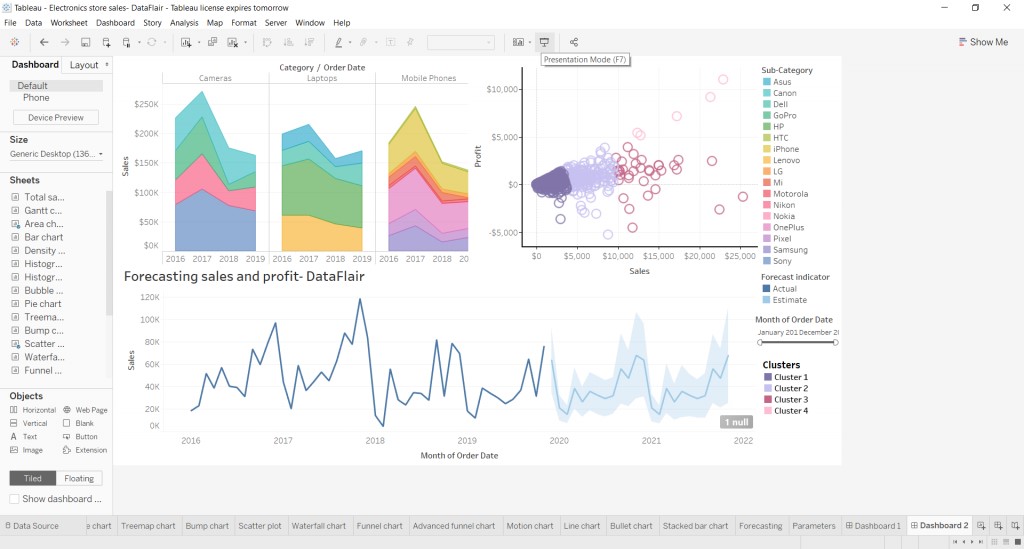This screenshot has height=549, width=1024.
Task: Click the Presentation Mode toolbar icon
Action: [x=544, y=42]
